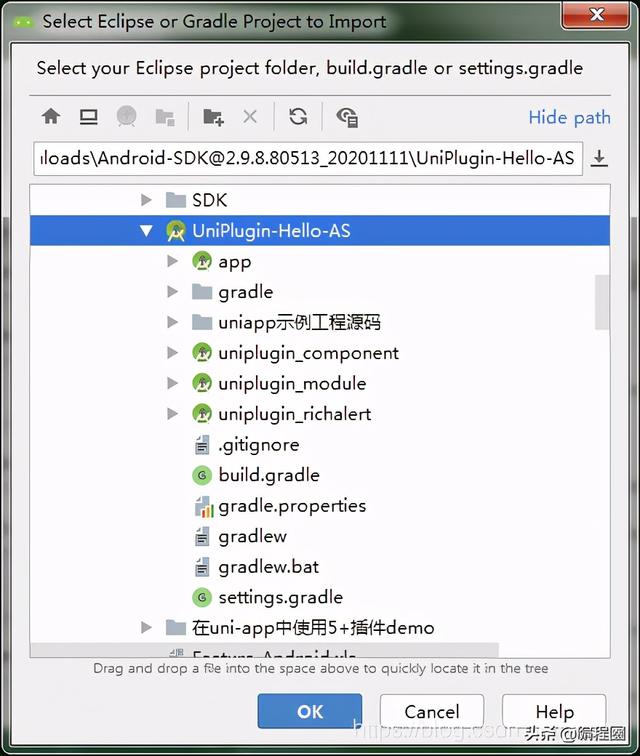This screenshot has height=756, width=640.
Task: Expand the 在uni-app中使用5+插件demo folder
Action: click(x=146, y=627)
